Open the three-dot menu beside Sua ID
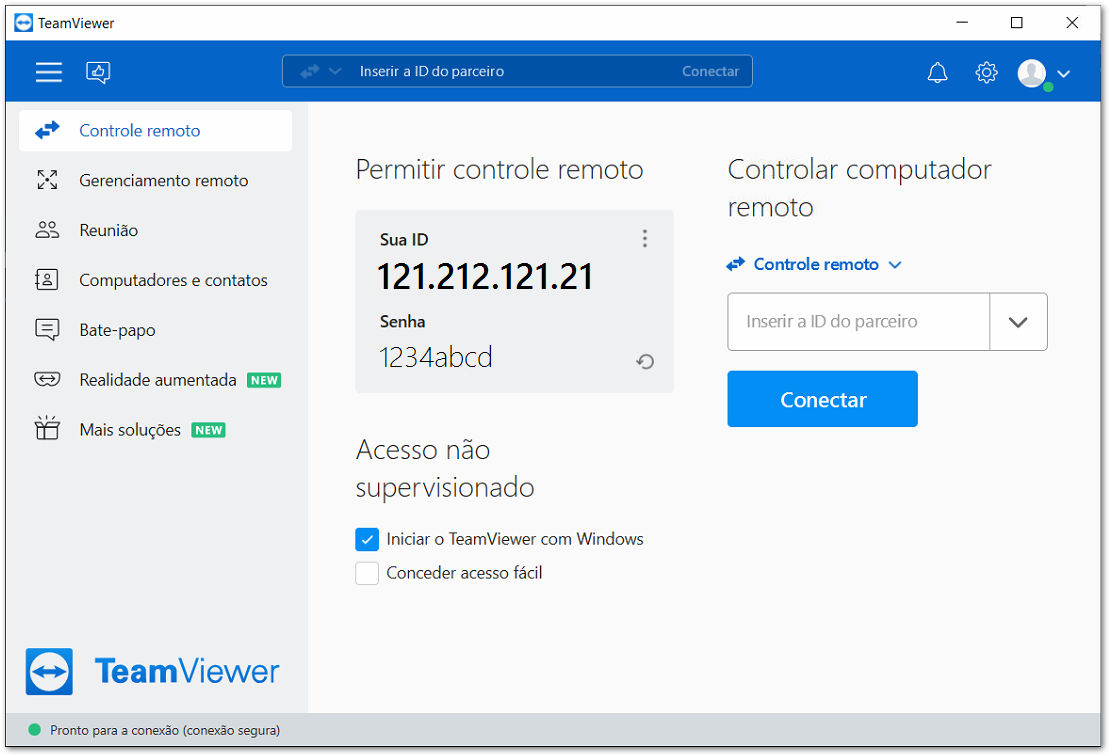1110x756 pixels. [644, 239]
